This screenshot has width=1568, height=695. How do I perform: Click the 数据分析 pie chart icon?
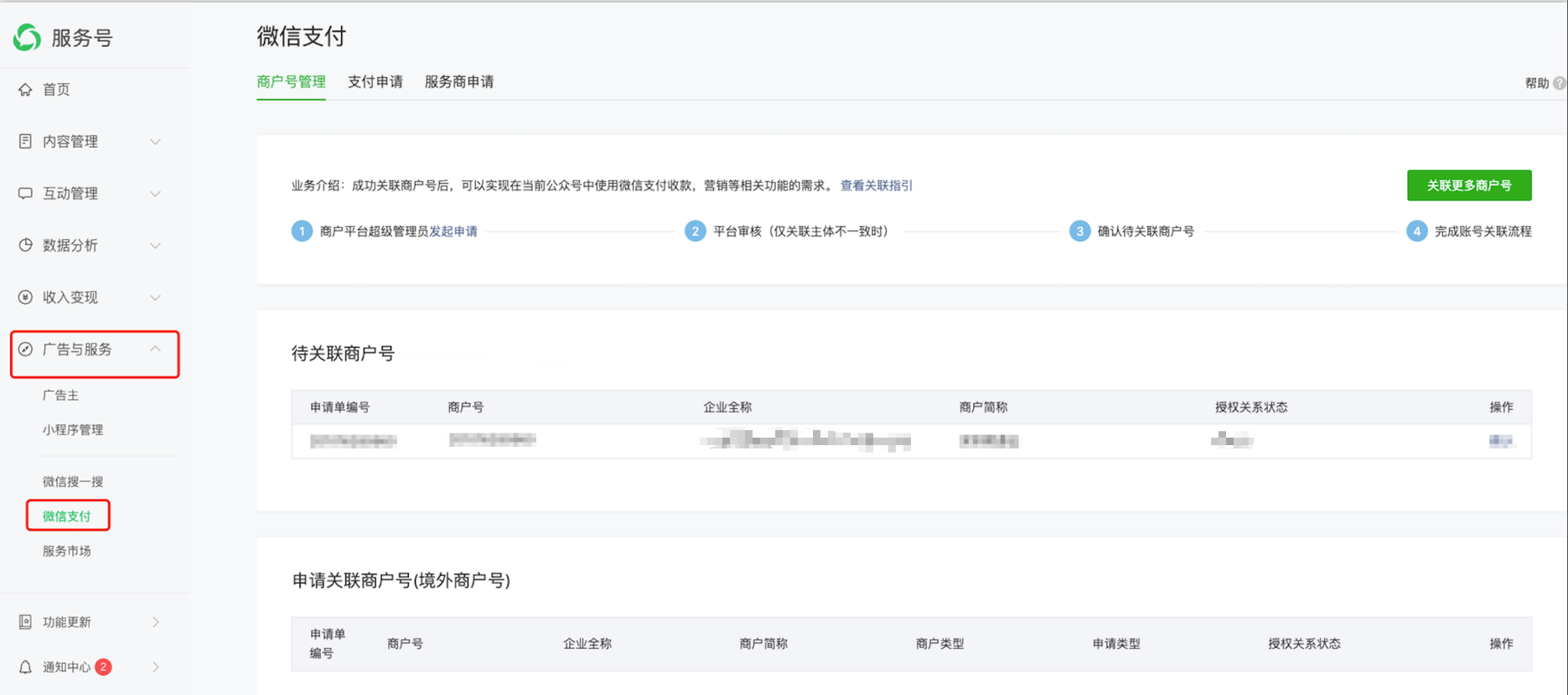click(25, 246)
